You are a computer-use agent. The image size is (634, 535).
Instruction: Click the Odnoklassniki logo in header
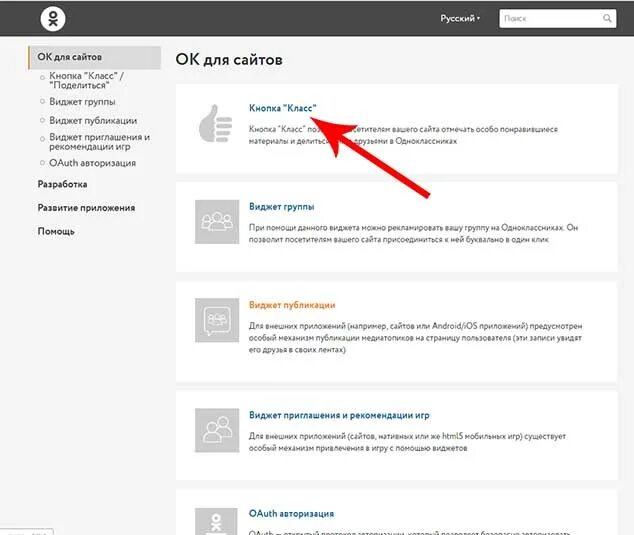[x=53, y=19]
